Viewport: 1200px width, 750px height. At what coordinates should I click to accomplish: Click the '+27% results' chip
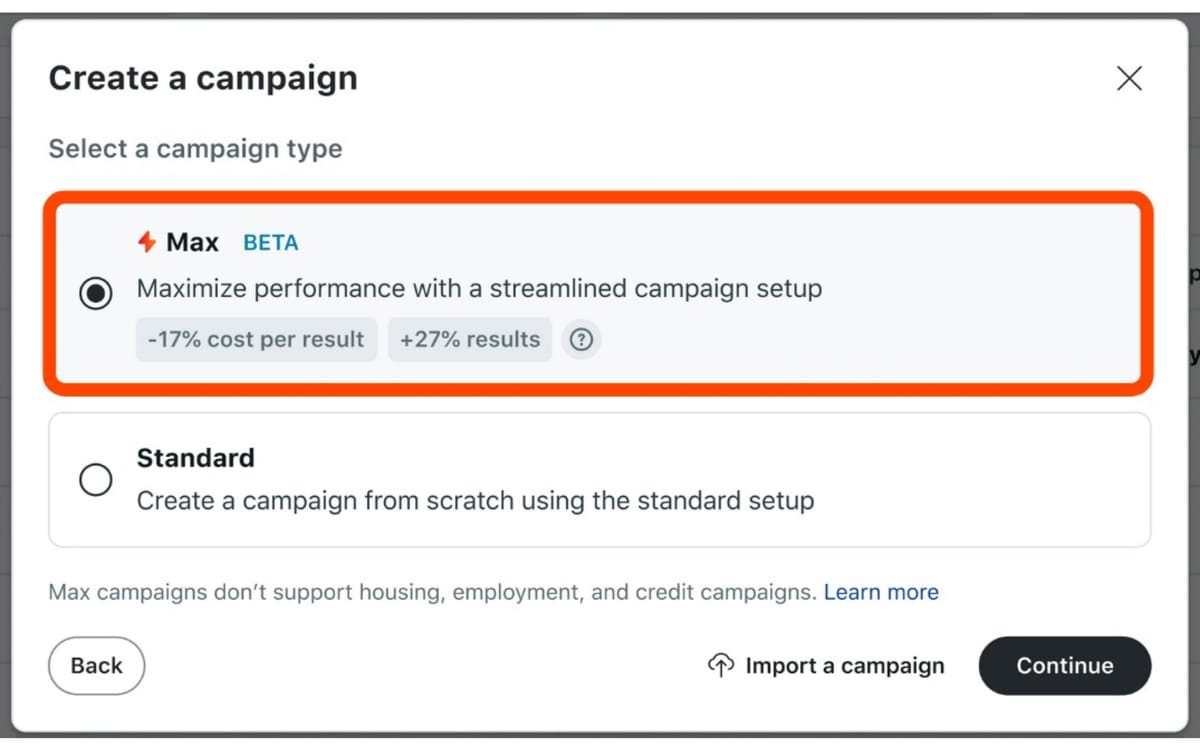(x=470, y=340)
